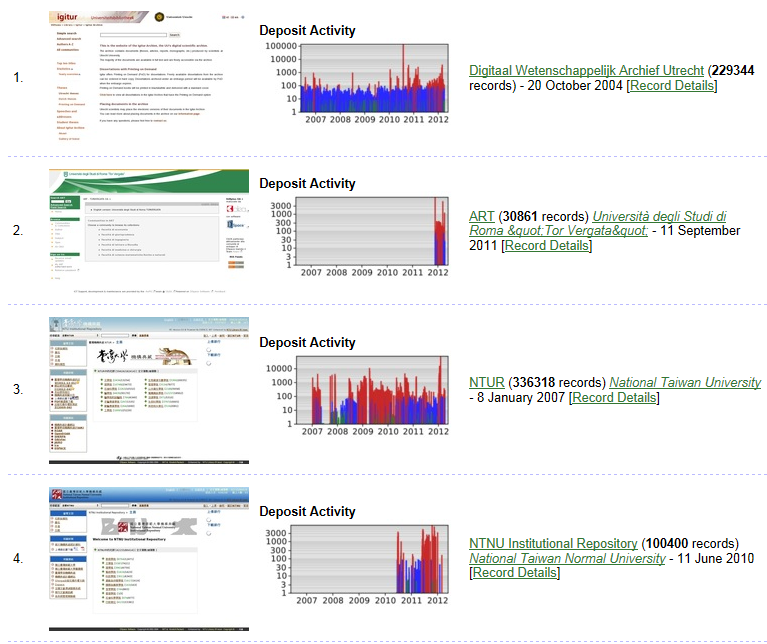Screen dimensions: 767x644
Task: Click the Tor Vergata ART website thumbnail
Action: click(149, 231)
